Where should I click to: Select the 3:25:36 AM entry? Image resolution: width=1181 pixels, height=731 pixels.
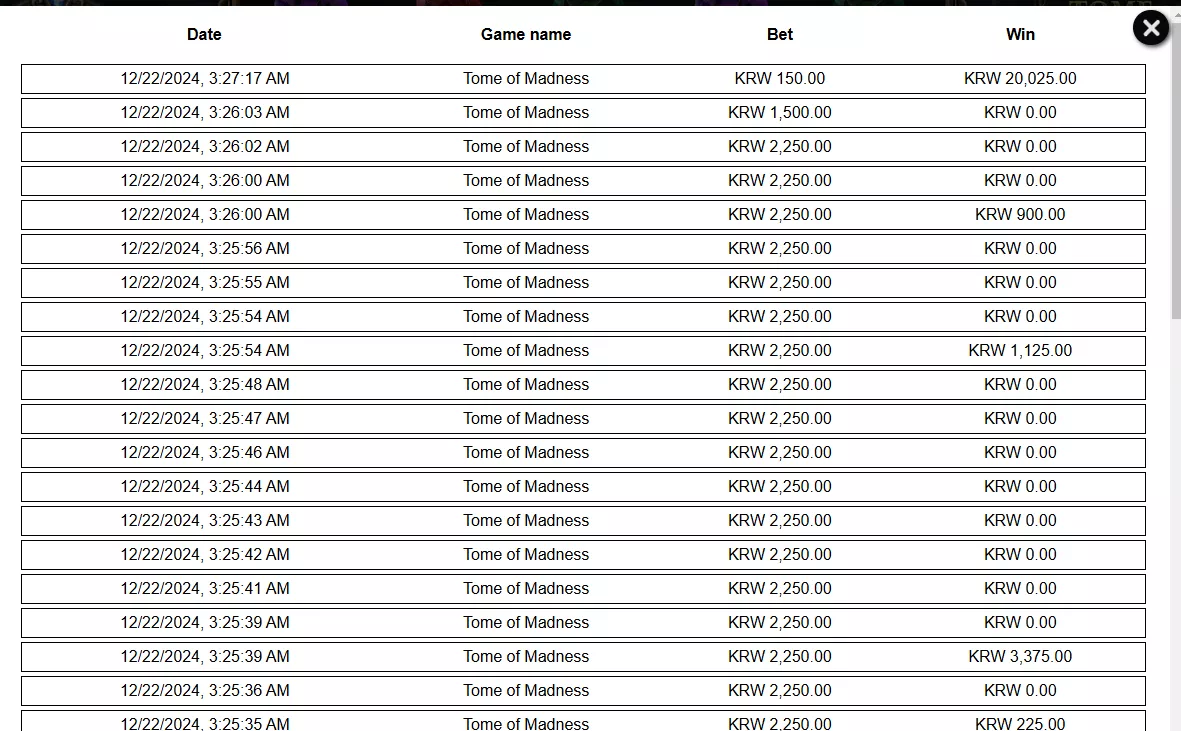583,691
